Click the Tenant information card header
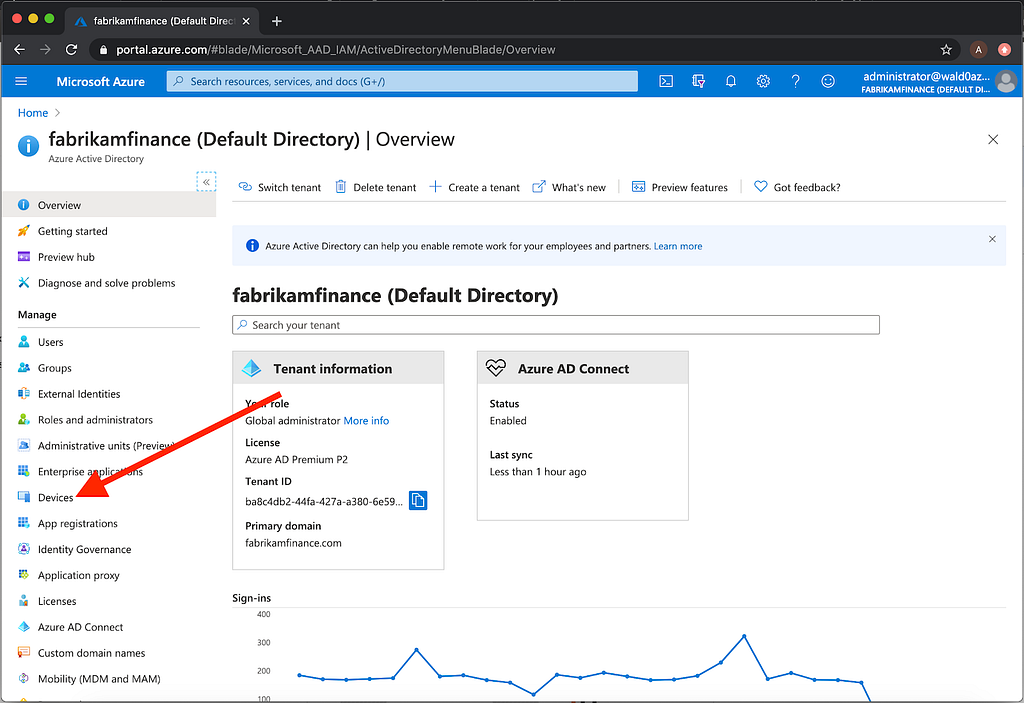1024x703 pixels. point(338,368)
